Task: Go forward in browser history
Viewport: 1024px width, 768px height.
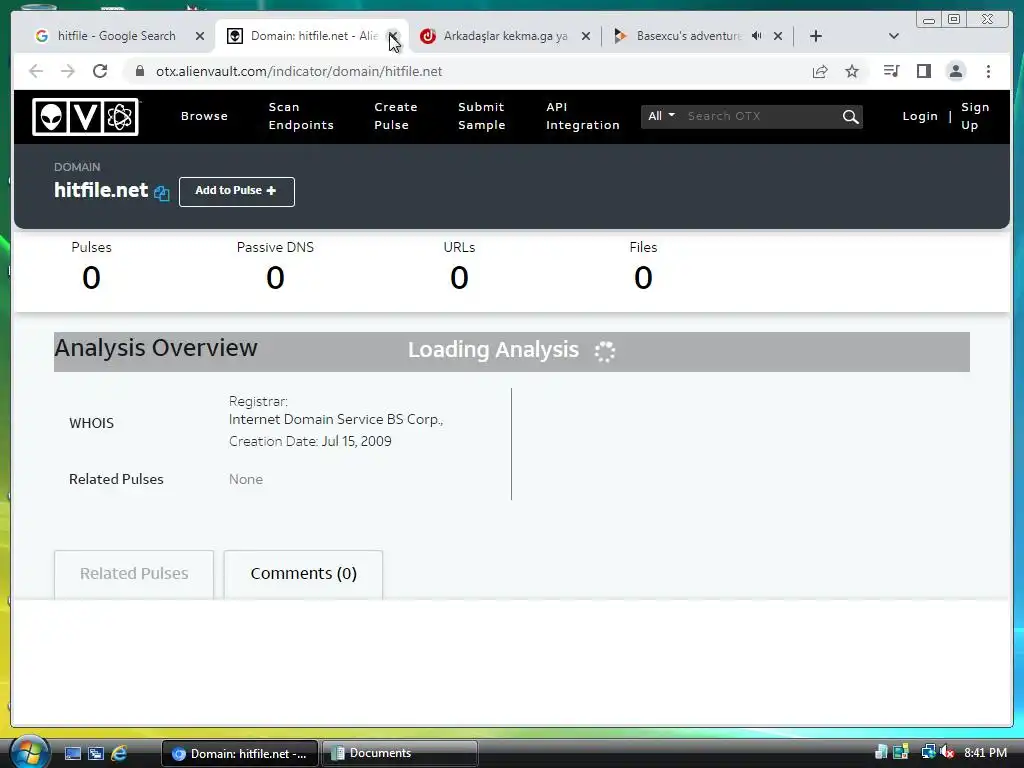Action: click(68, 71)
